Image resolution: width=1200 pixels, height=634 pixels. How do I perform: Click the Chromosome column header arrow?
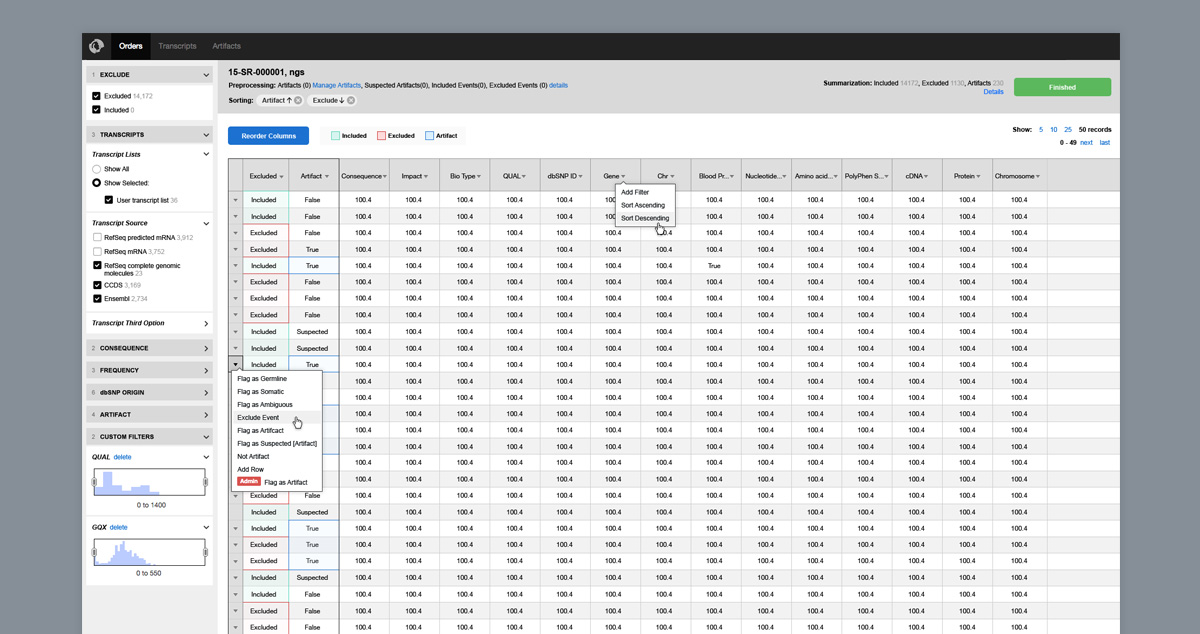click(x=1038, y=177)
